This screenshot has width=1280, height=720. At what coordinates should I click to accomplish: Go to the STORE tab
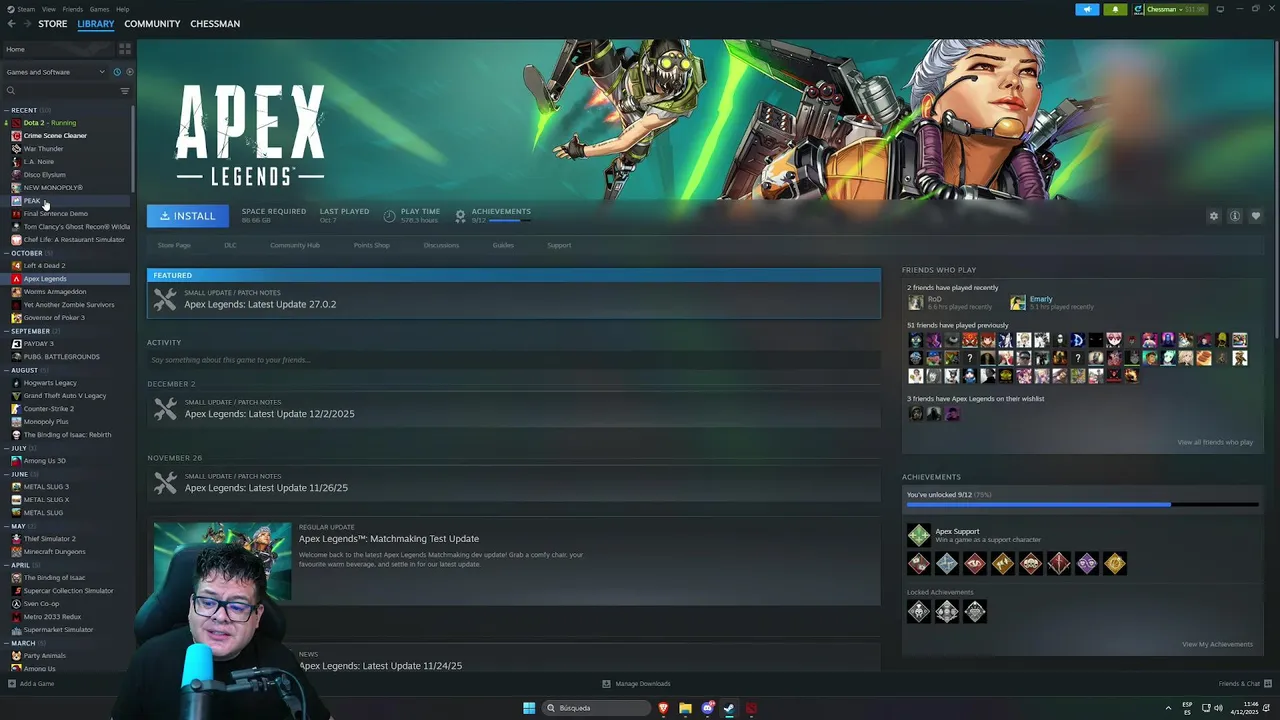[x=53, y=23]
